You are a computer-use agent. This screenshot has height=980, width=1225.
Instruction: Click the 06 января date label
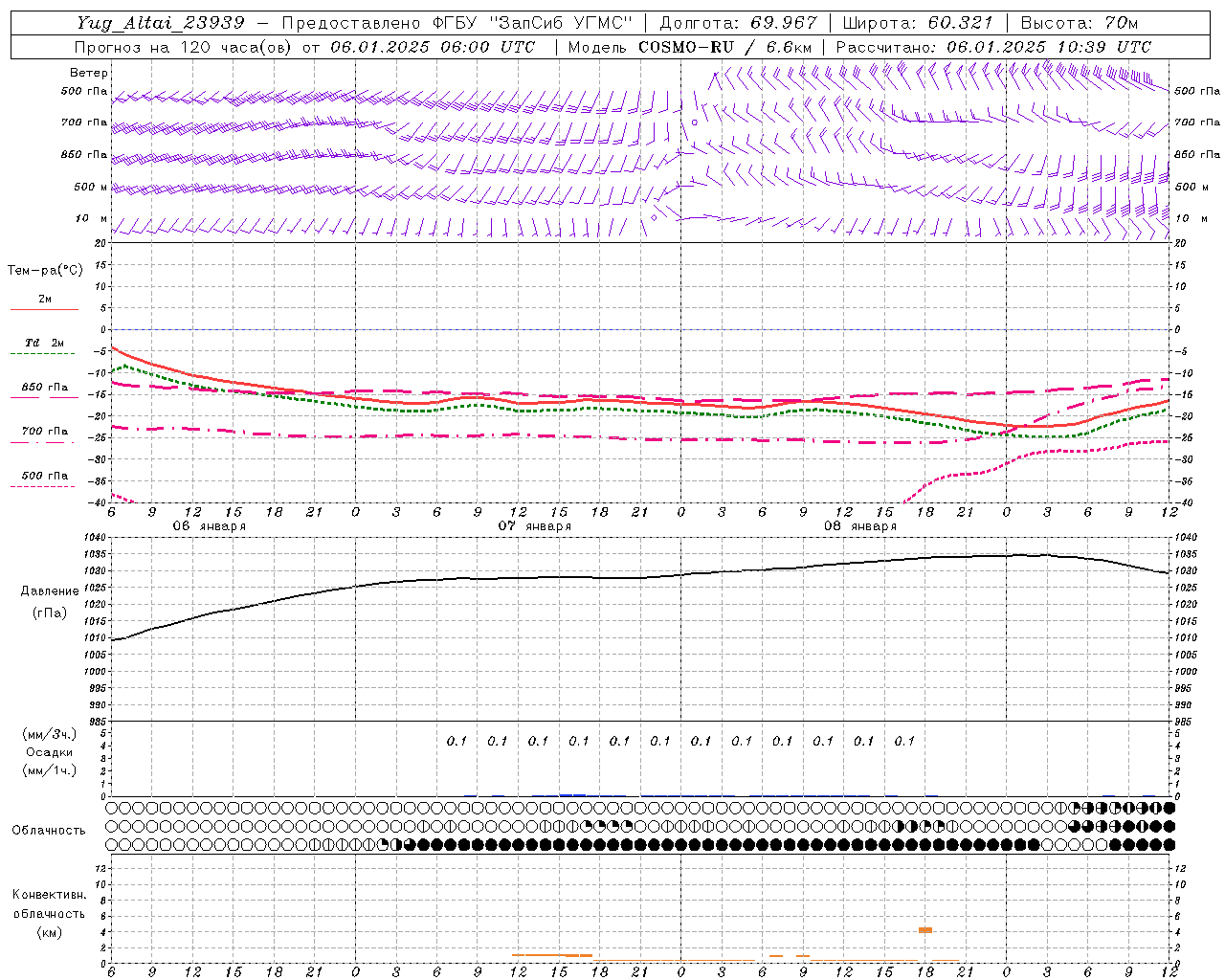tap(209, 526)
